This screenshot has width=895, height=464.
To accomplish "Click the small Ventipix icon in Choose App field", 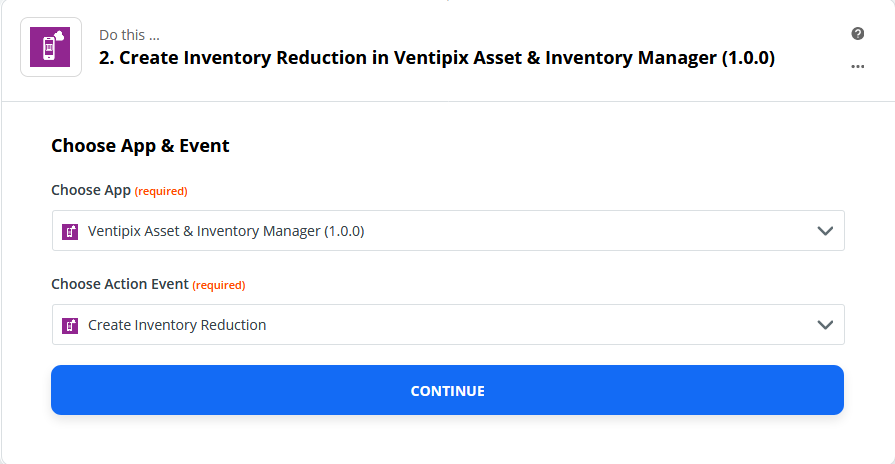I will coord(70,231).
